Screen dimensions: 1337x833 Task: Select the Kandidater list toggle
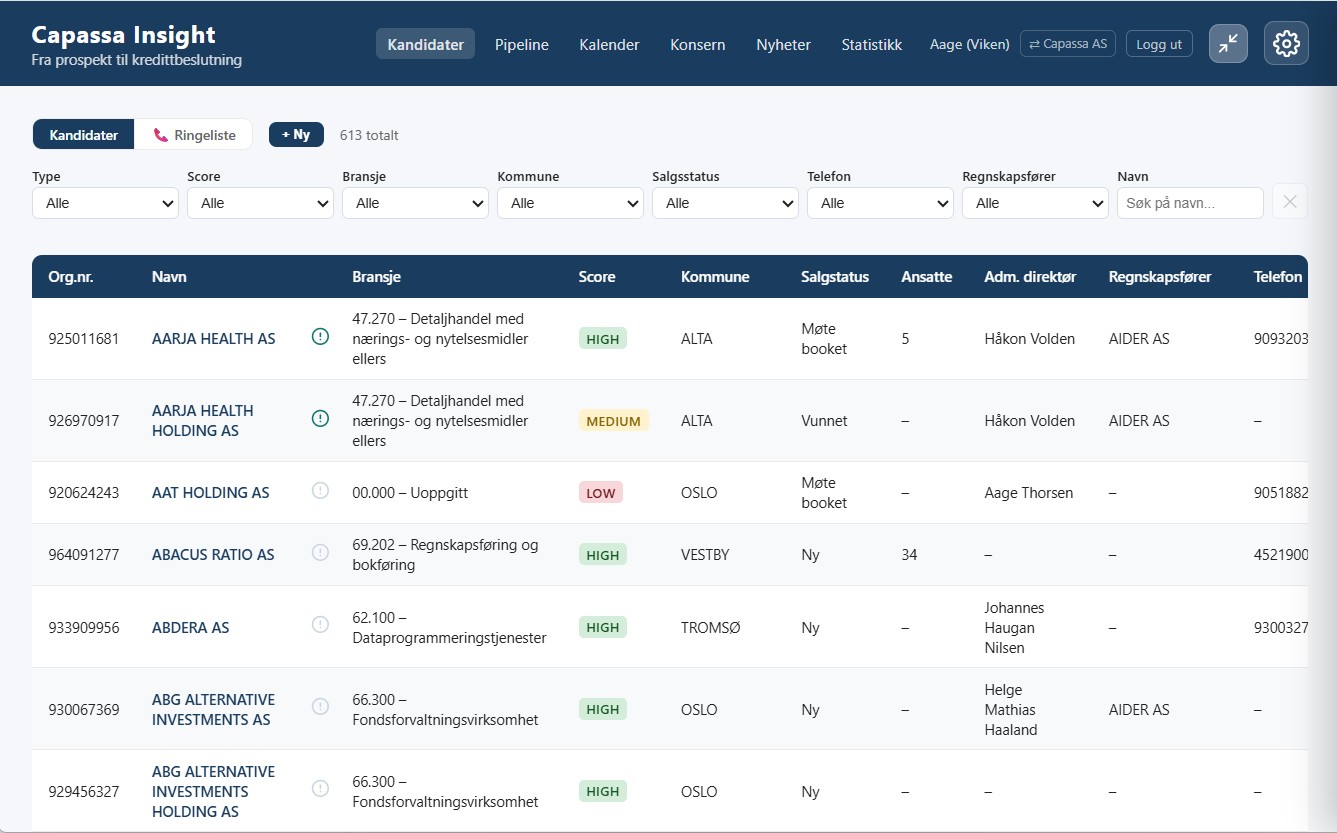click(84, 135)
